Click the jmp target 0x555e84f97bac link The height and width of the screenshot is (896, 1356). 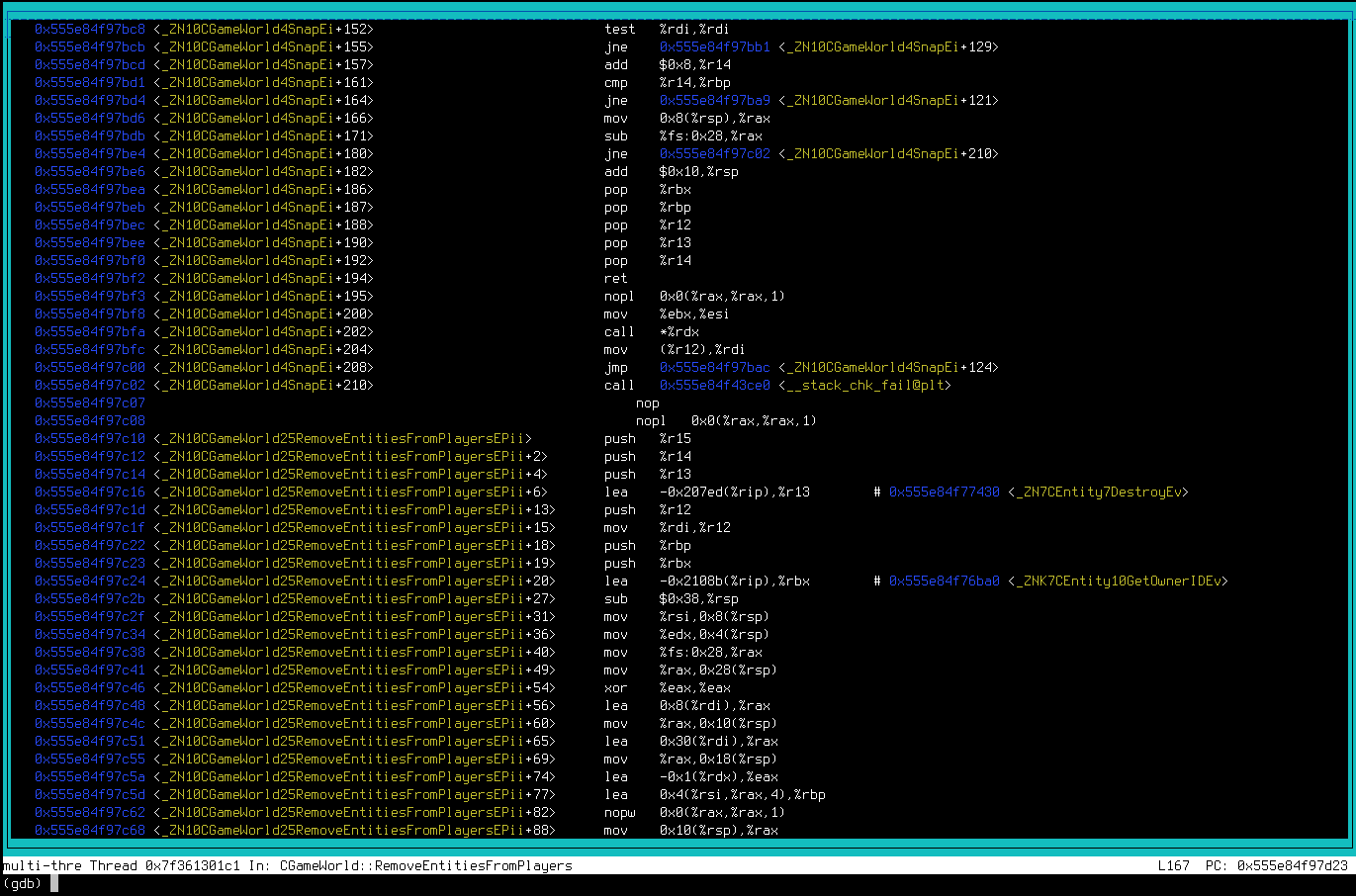tap(704, 367)
